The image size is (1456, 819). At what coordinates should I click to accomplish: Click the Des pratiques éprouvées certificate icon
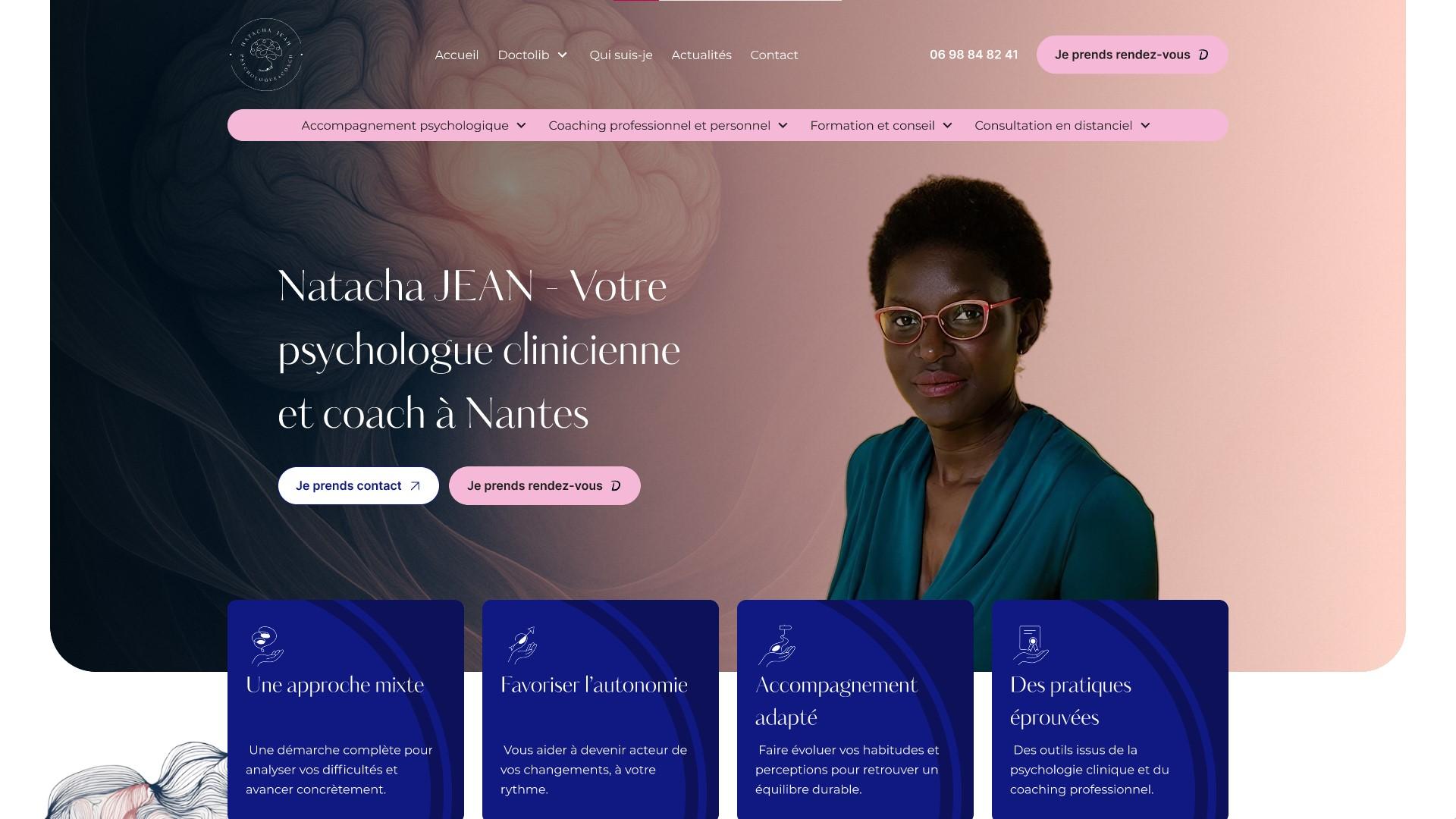click(1031, 645)
